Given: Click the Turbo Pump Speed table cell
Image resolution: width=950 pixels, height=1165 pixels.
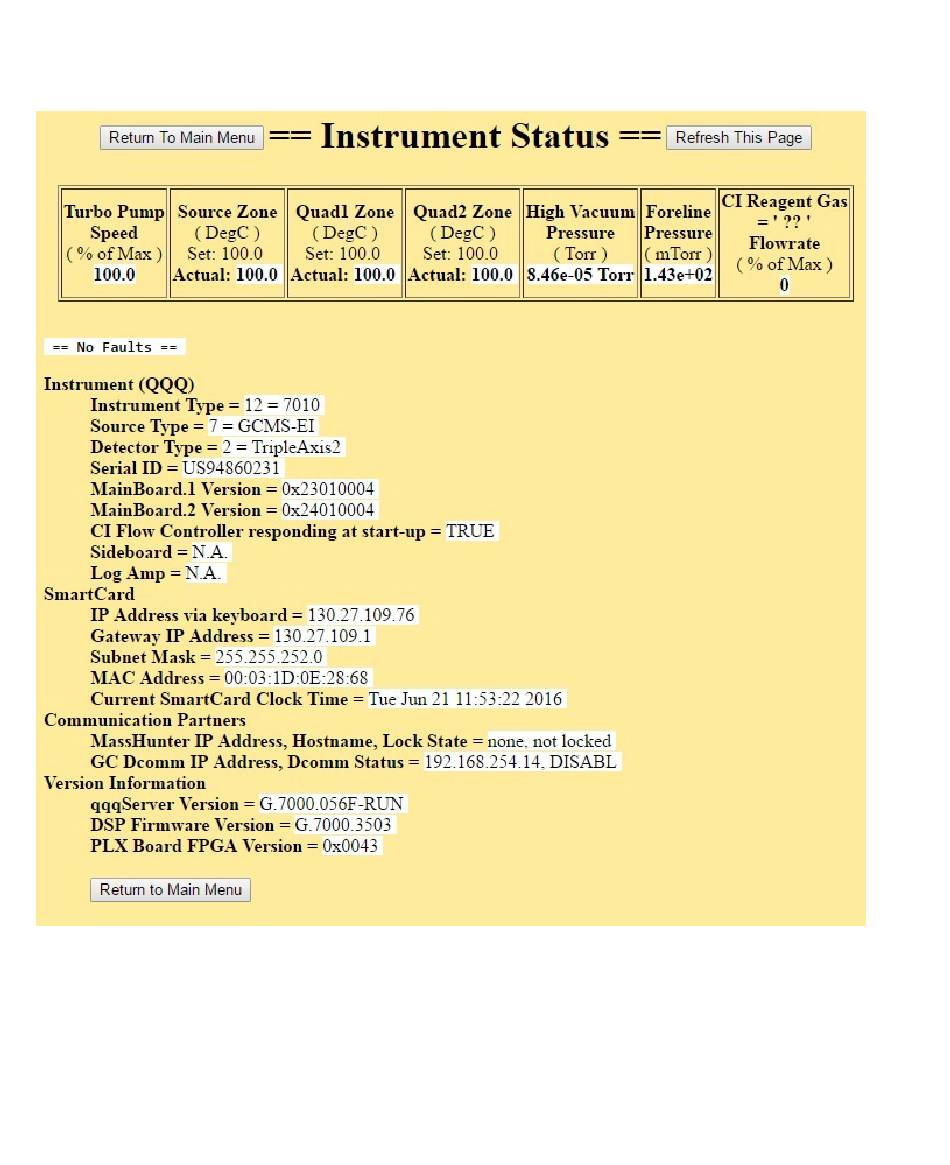Looking at the screenshot, I should (x=113, y=243).
